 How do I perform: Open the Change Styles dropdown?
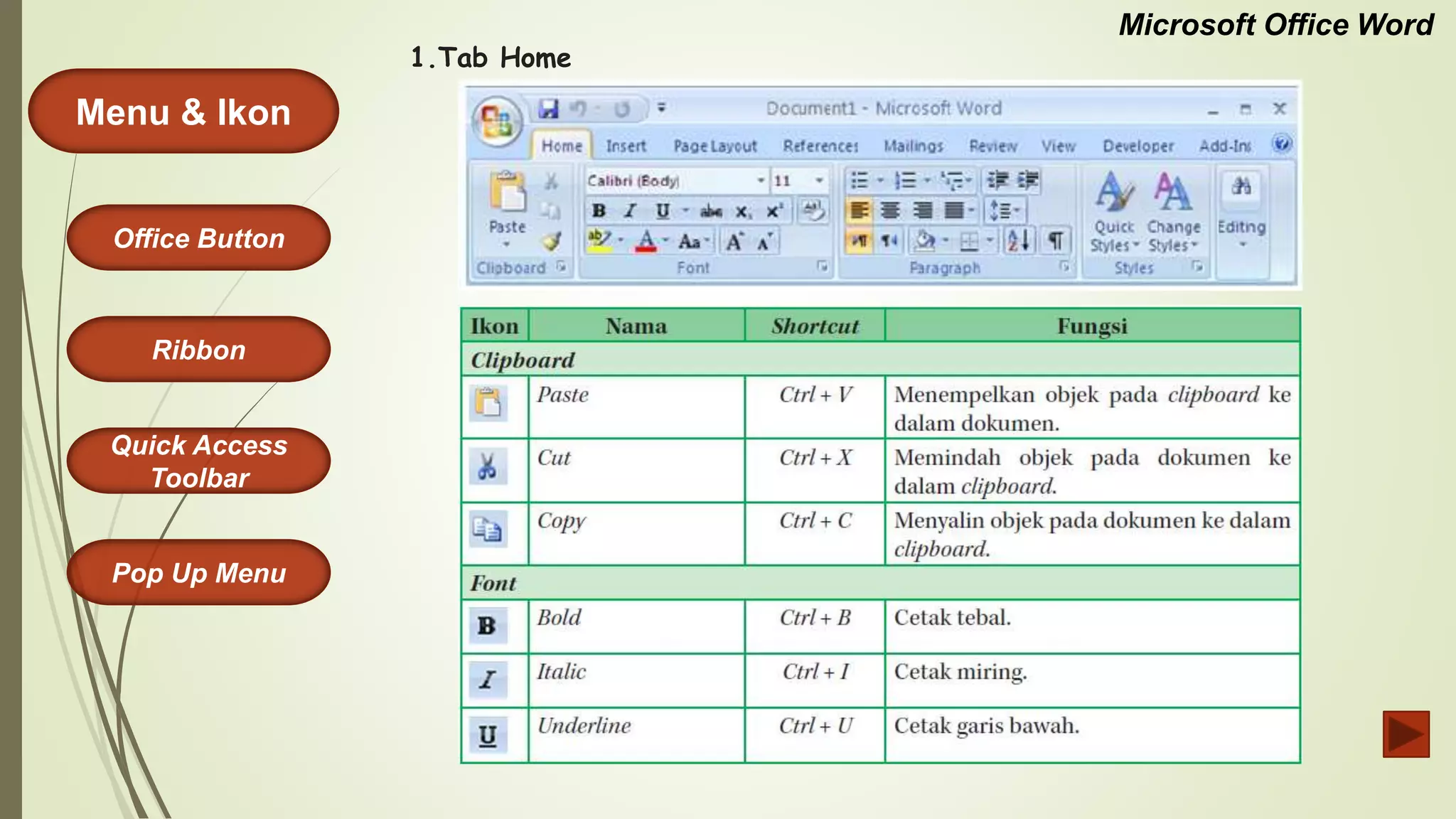click(1173, 212)
